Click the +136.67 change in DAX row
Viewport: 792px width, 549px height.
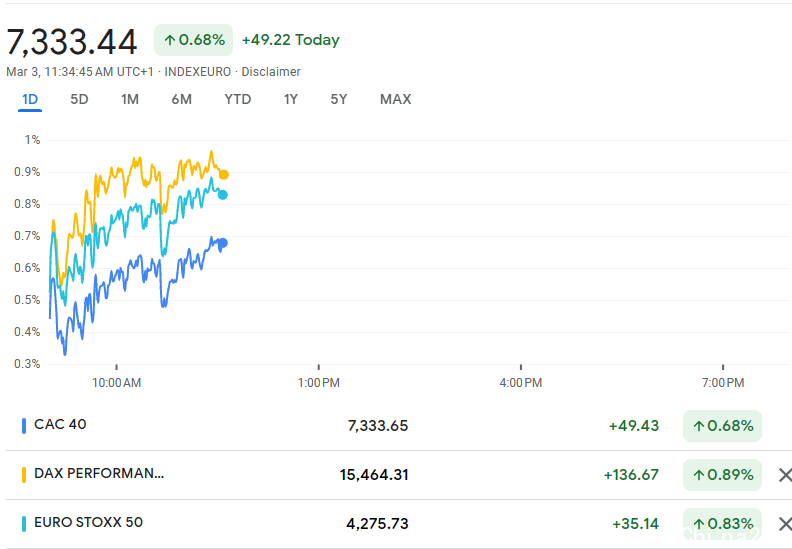(631, 475)
